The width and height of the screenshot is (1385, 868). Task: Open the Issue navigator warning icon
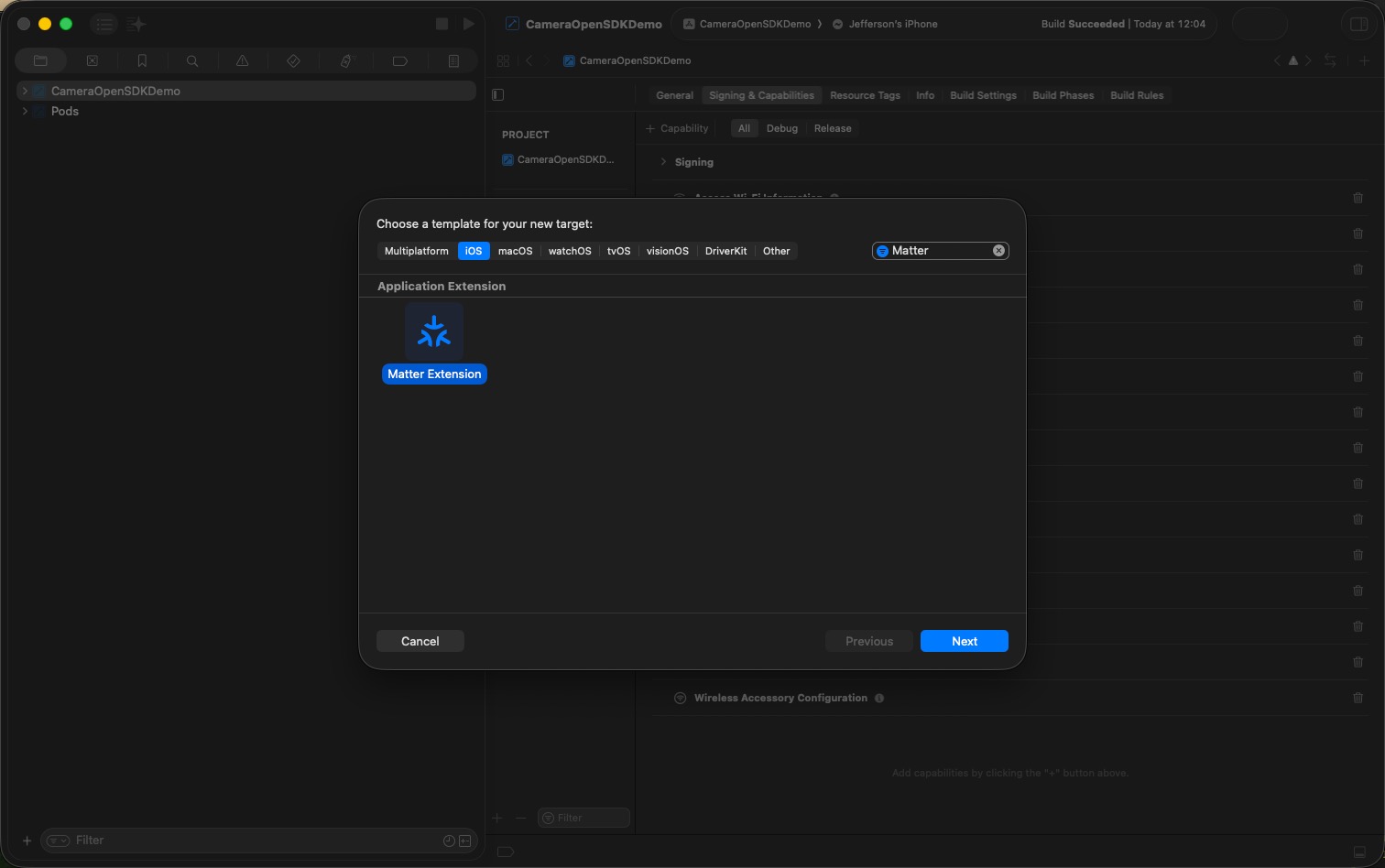(x=243, y=60)
